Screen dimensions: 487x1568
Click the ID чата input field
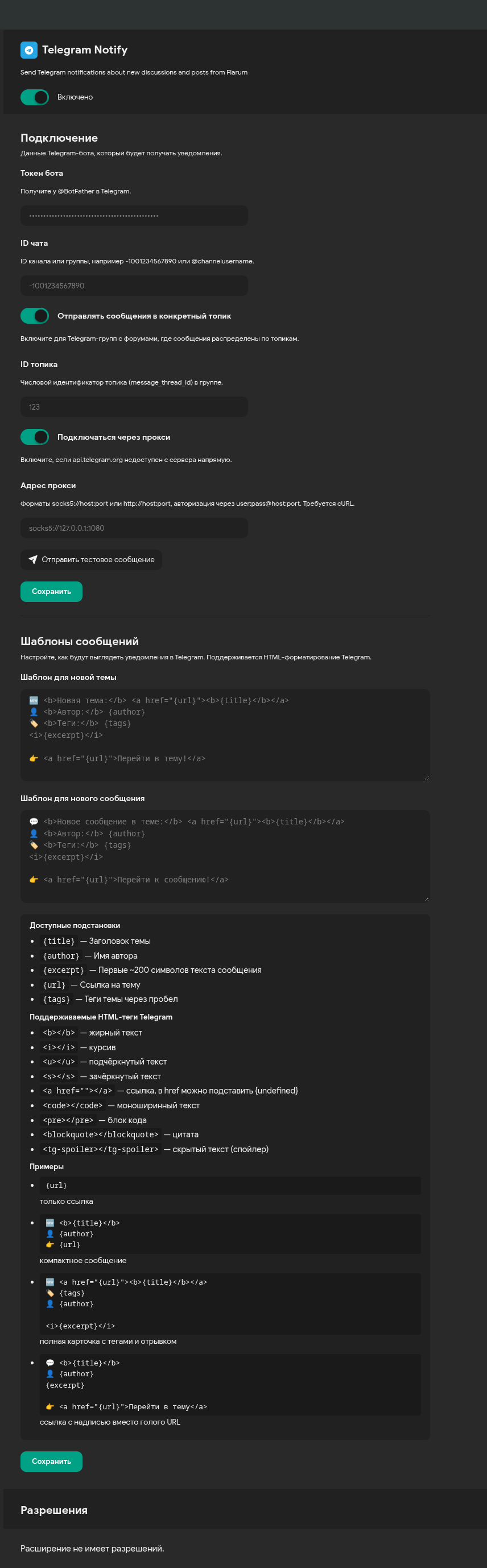pos(134,286)
